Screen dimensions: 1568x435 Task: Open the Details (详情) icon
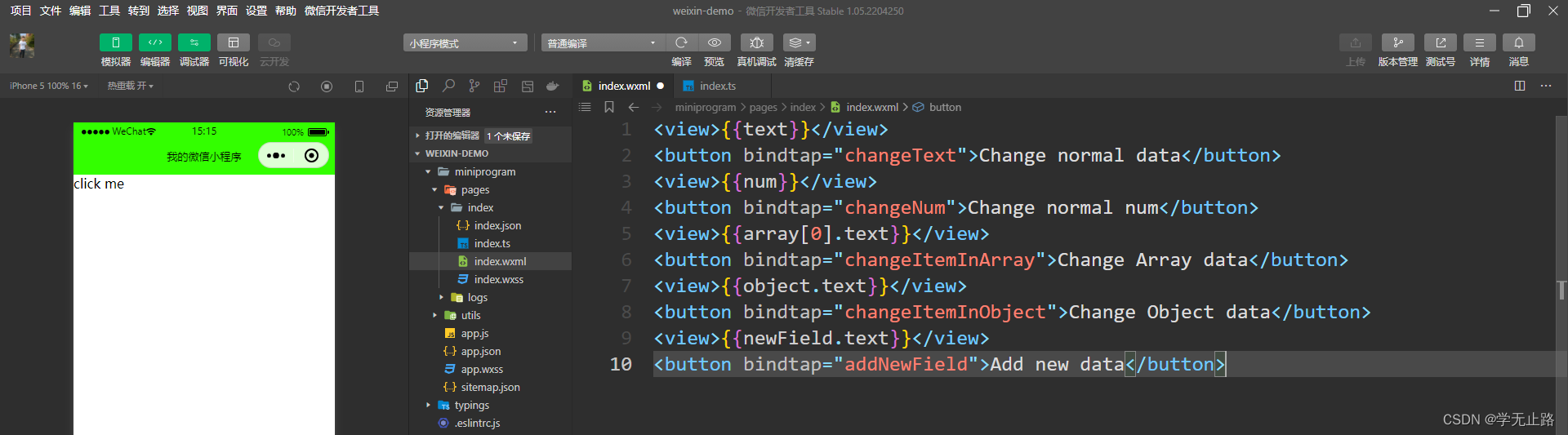(1479, 42)
